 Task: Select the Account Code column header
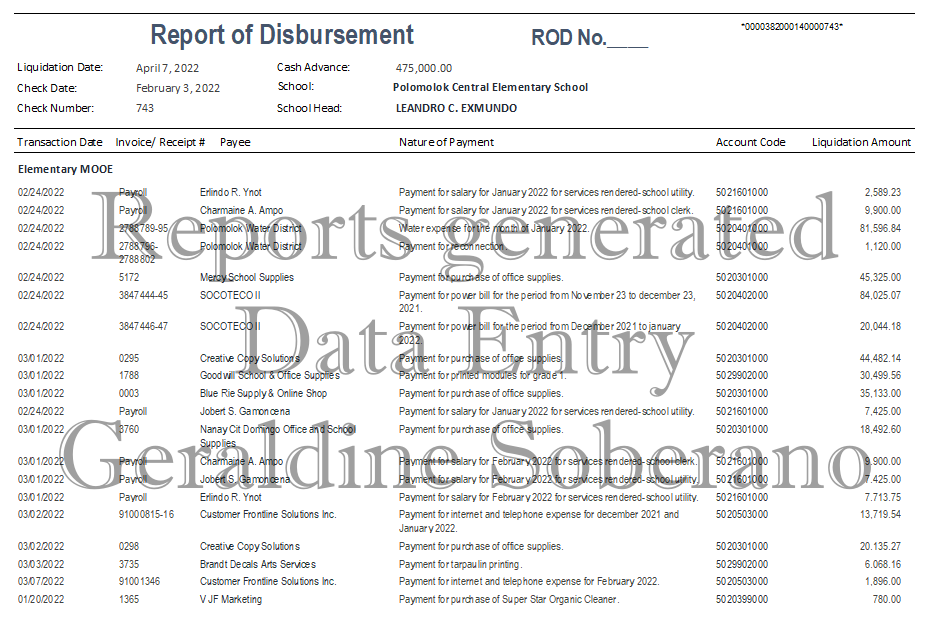click(x=750, y=142)
